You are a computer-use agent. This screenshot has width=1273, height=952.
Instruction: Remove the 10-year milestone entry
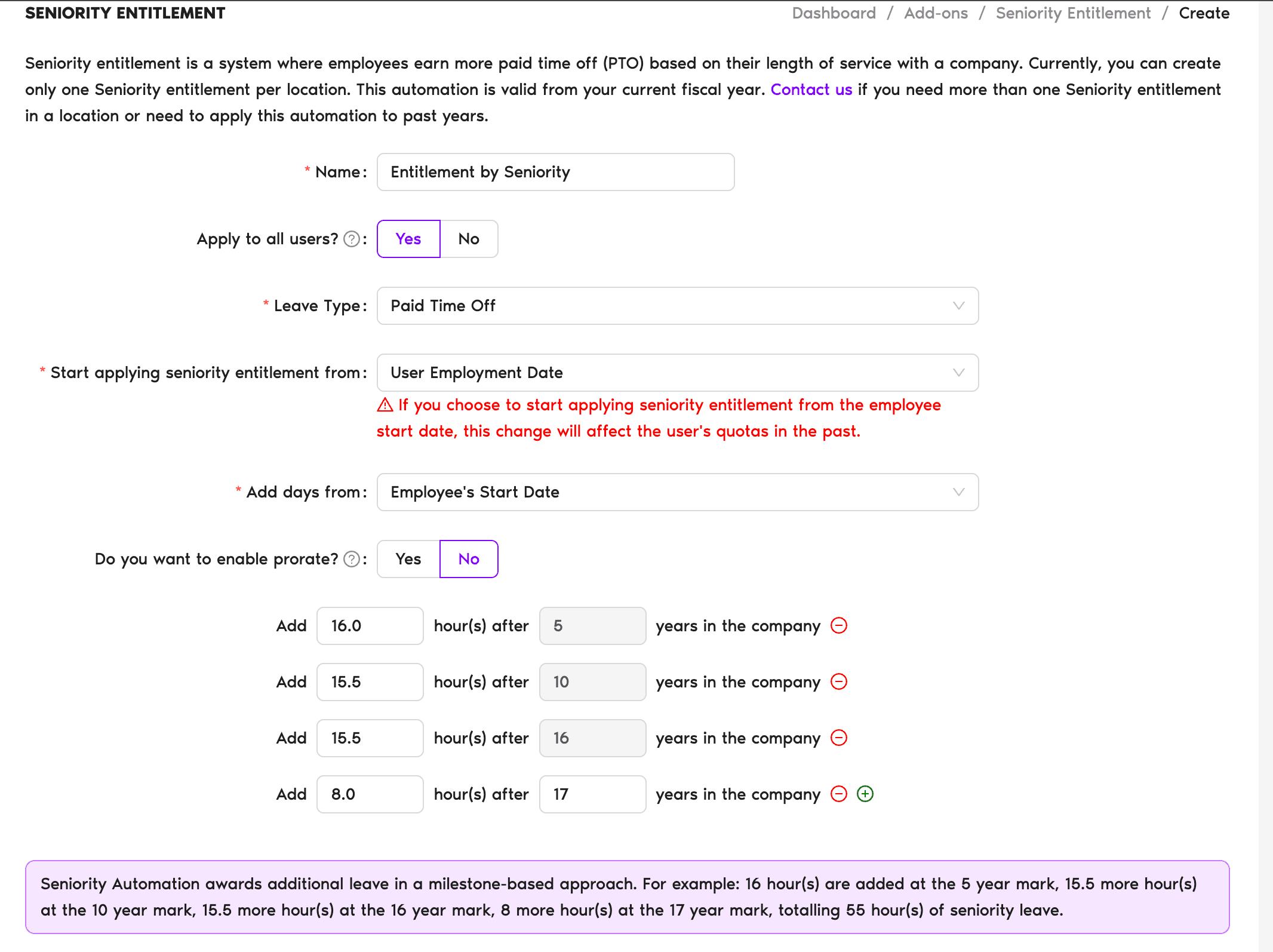tap(839, 681)
